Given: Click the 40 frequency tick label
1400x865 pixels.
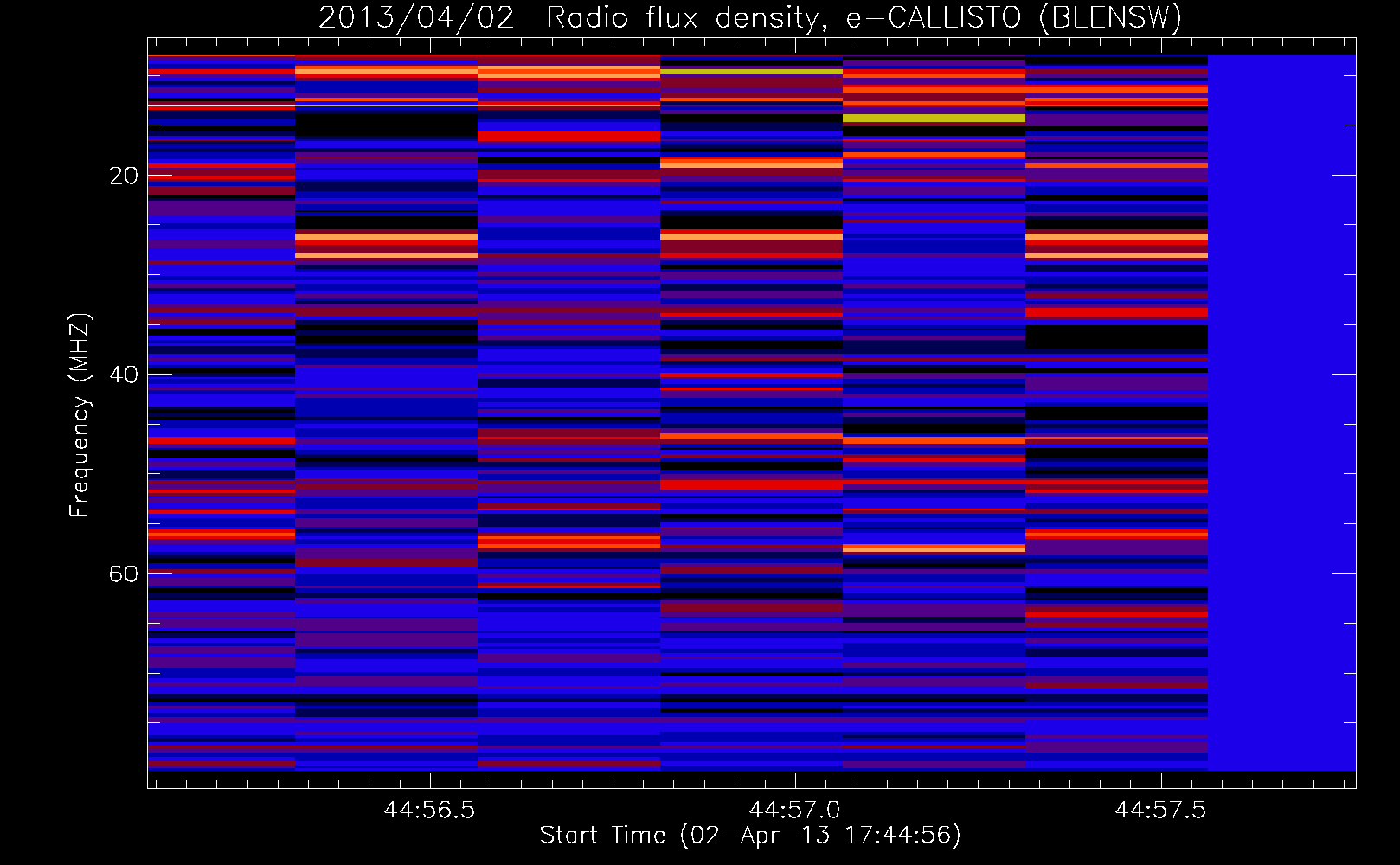Looking at the screenshot, I should click(124, 375).
